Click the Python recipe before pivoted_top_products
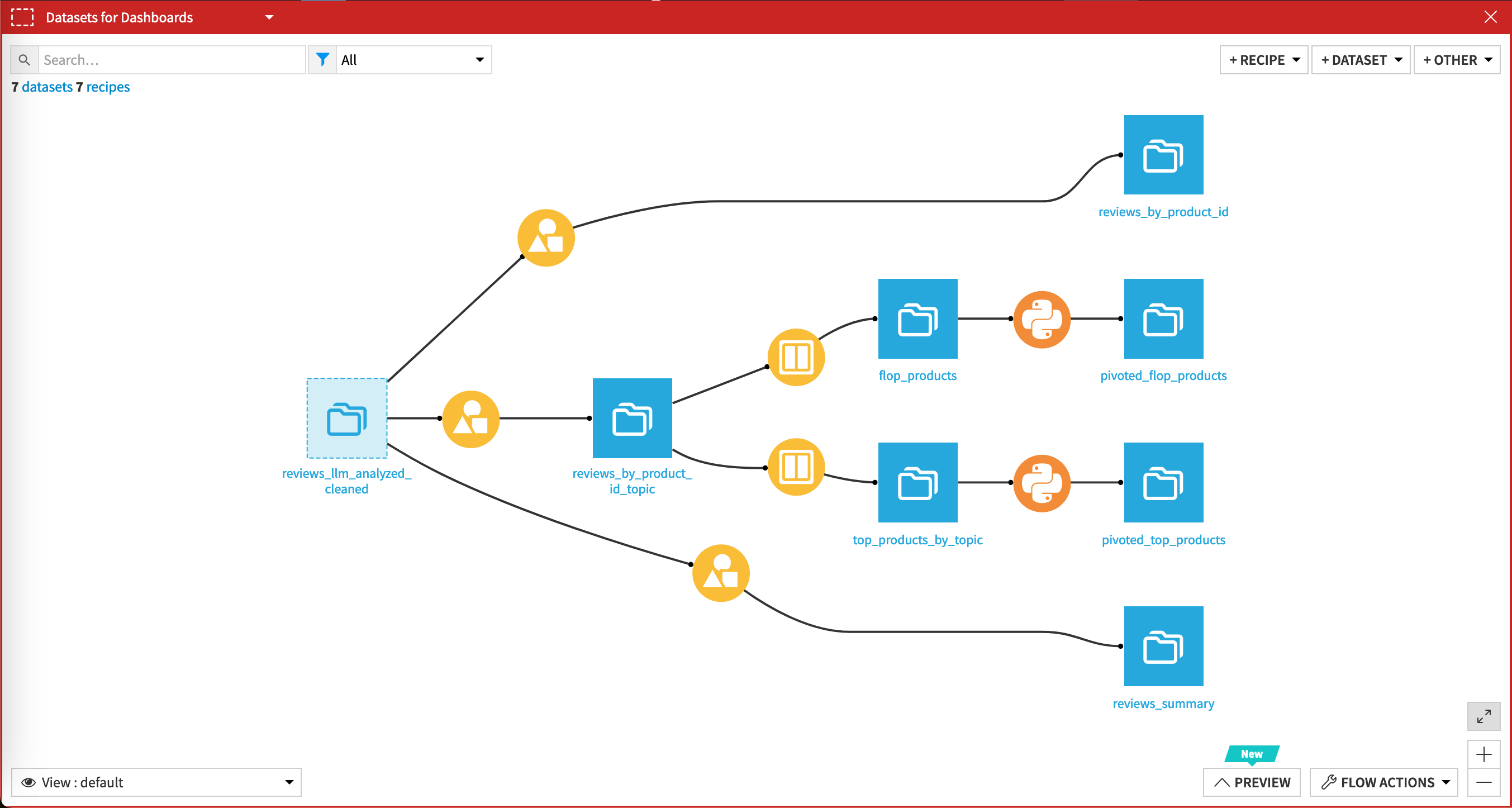The height and width of the screenshot is (808, 1512). tap(1043, 483)
